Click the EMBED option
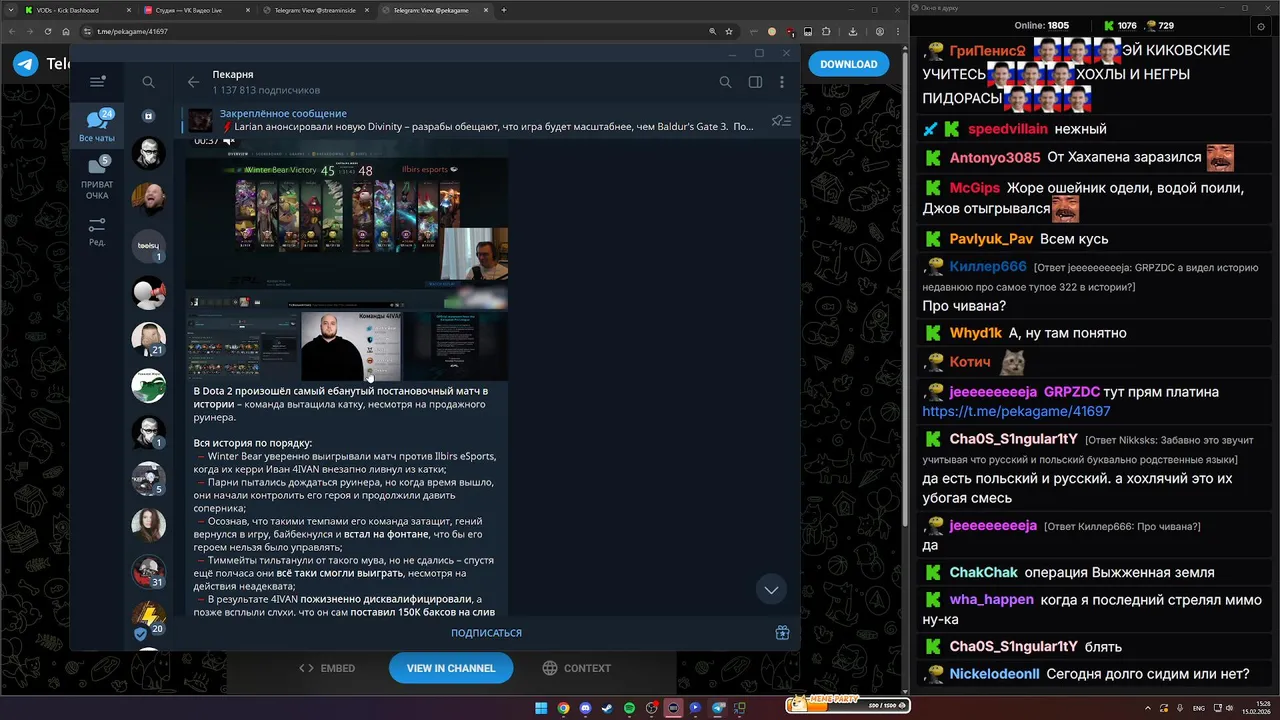Screen dimensions: 1280x720 coord(327,668)
